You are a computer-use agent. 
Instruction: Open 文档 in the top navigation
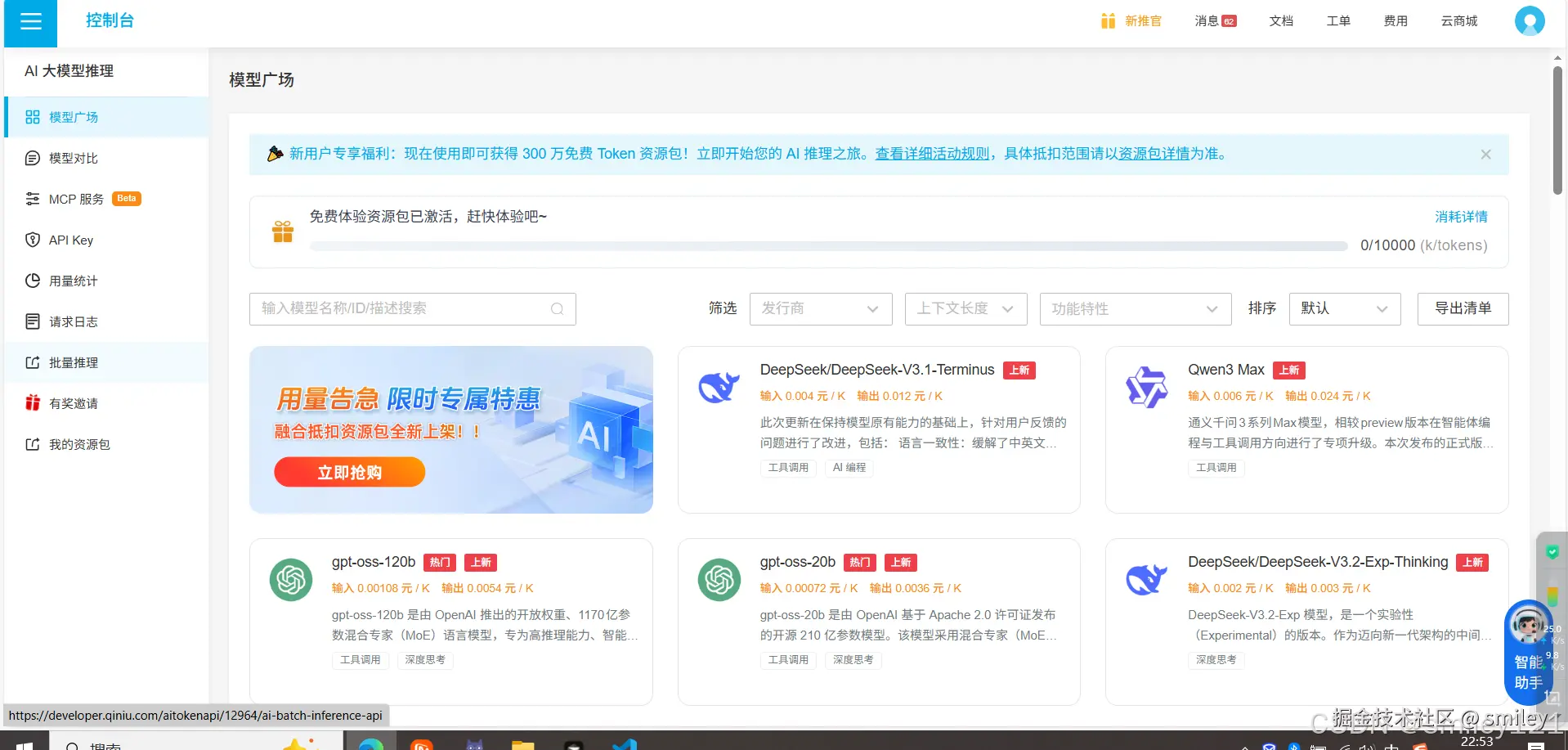click(x=1281, y=21)
